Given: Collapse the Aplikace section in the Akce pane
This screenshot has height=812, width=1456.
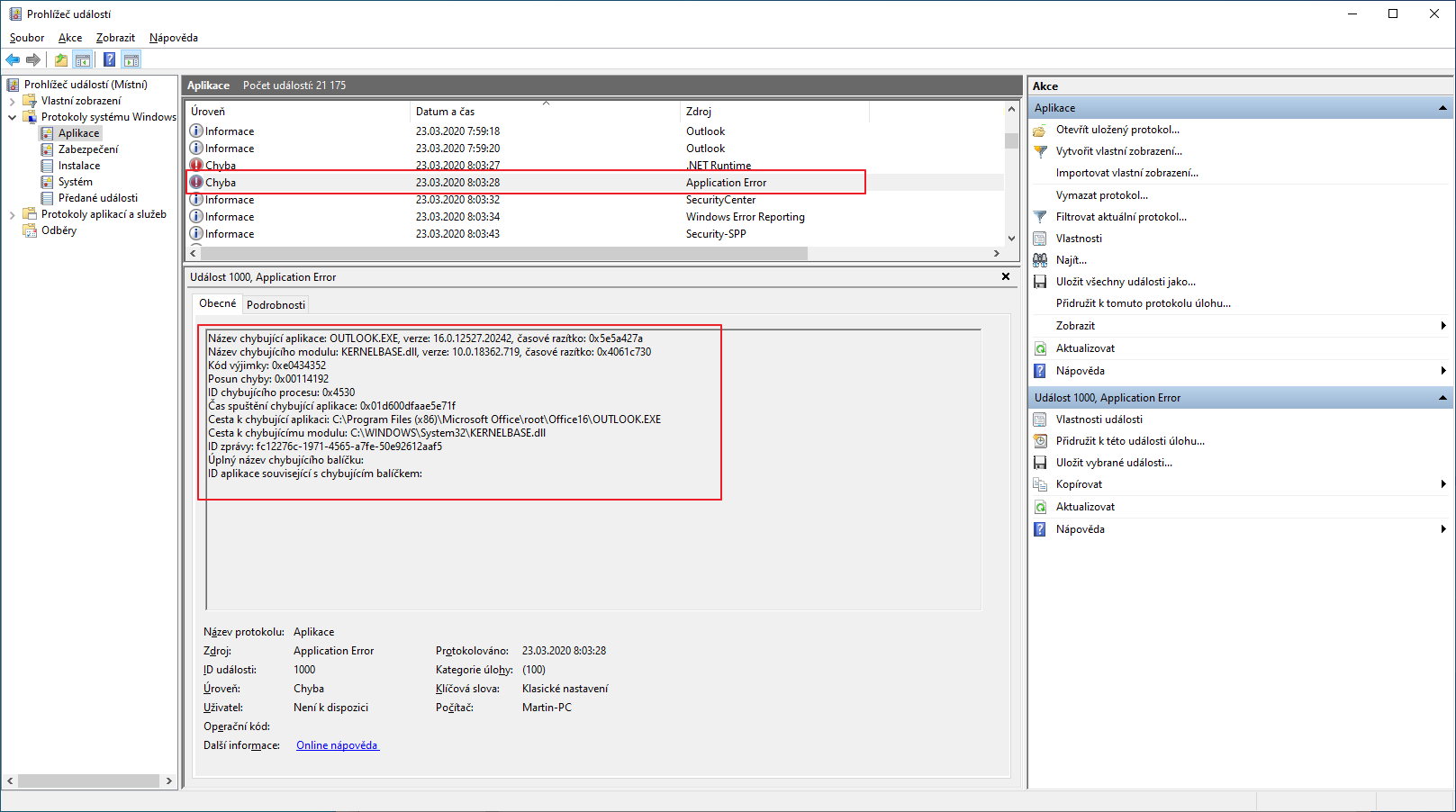Looking at the screenshot, I should coord(1442,108).
